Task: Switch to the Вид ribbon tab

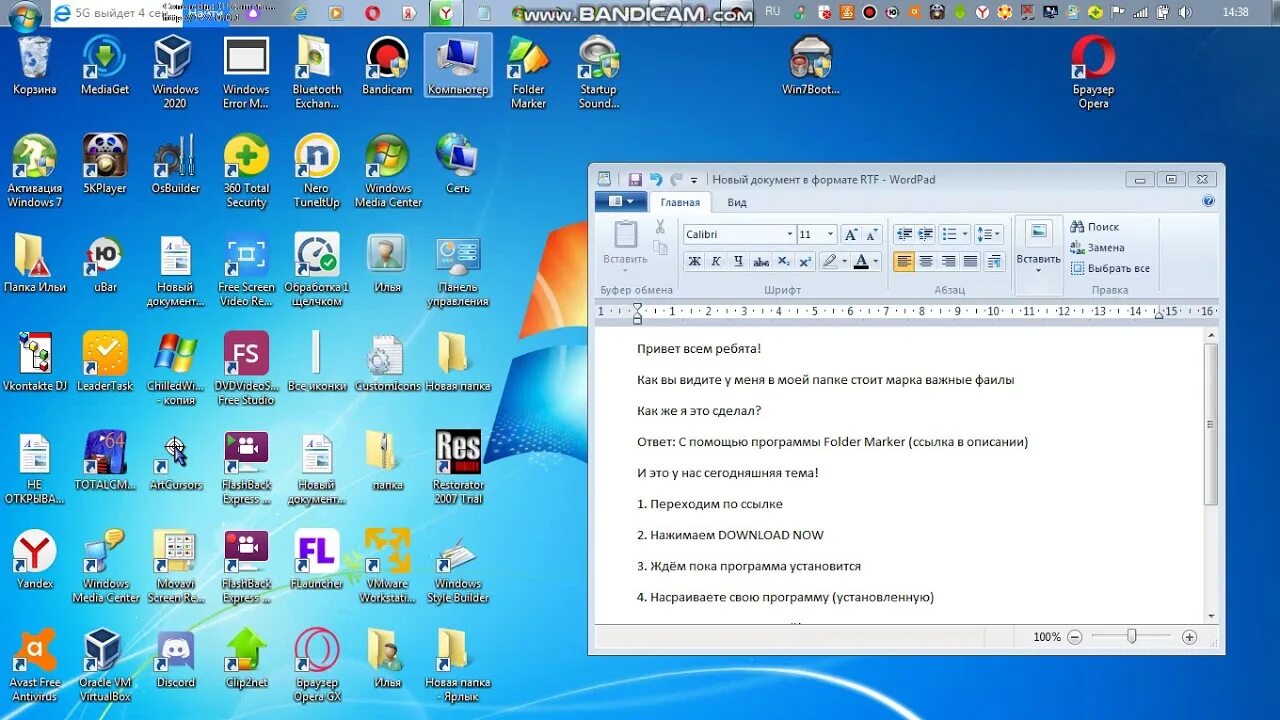Action: [737, 202]
